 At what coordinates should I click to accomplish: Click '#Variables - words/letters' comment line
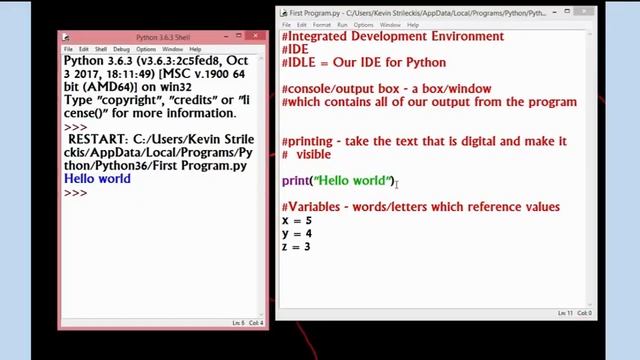tap(421, 207)
